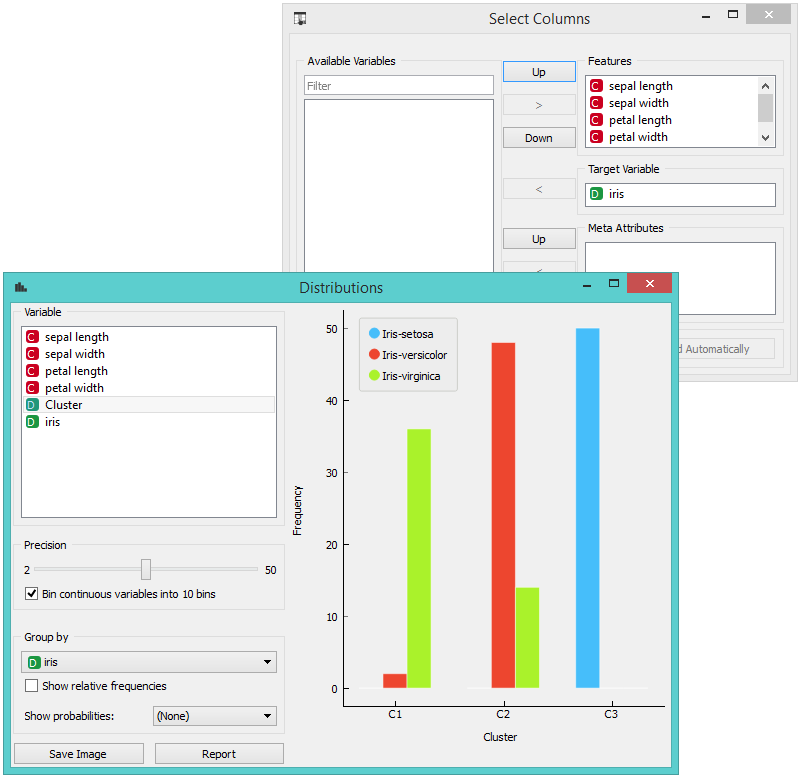Screen dimensions: 801x778
Task: Click the iris Target Variable icon
Action: pyautogui.click(x=597, y=195)
